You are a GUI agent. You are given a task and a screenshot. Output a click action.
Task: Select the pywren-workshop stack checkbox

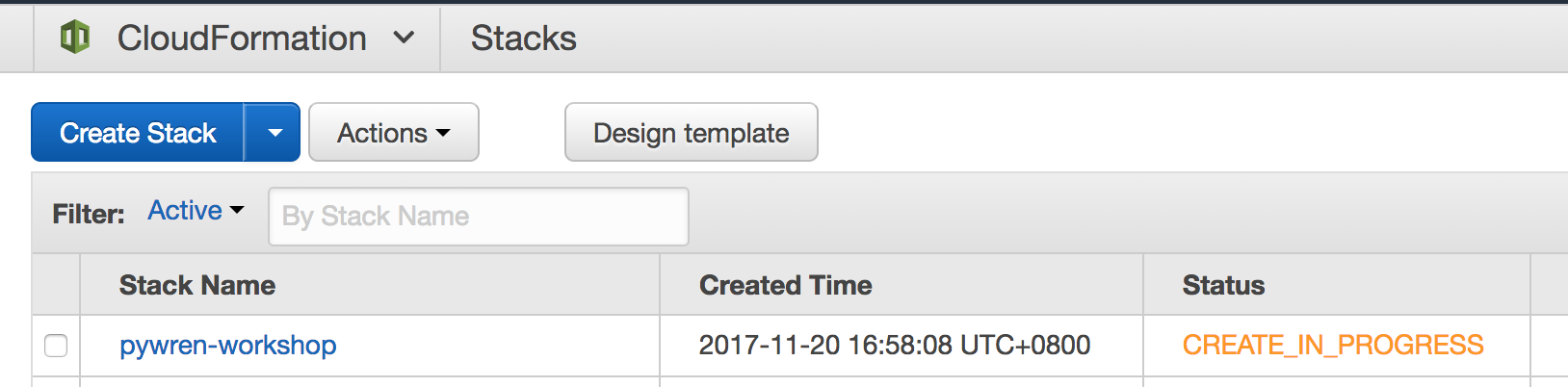point(56,346)
